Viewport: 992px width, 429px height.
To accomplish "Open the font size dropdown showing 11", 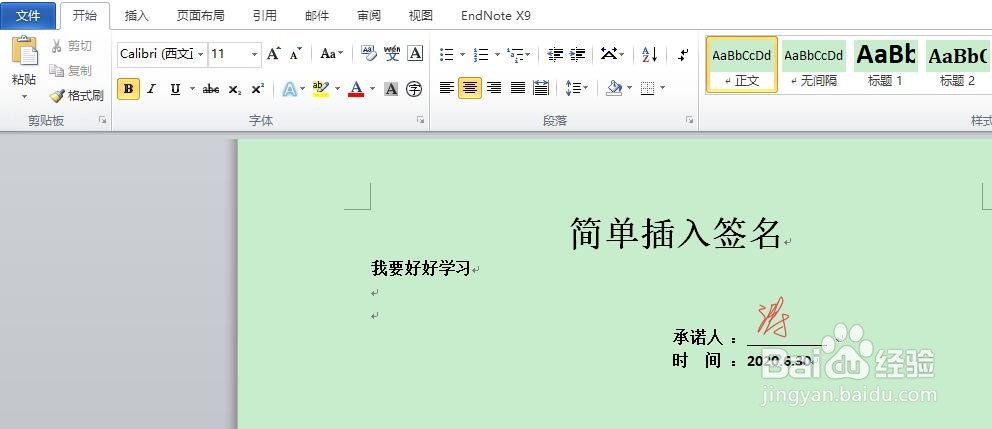I will point(254,54).
